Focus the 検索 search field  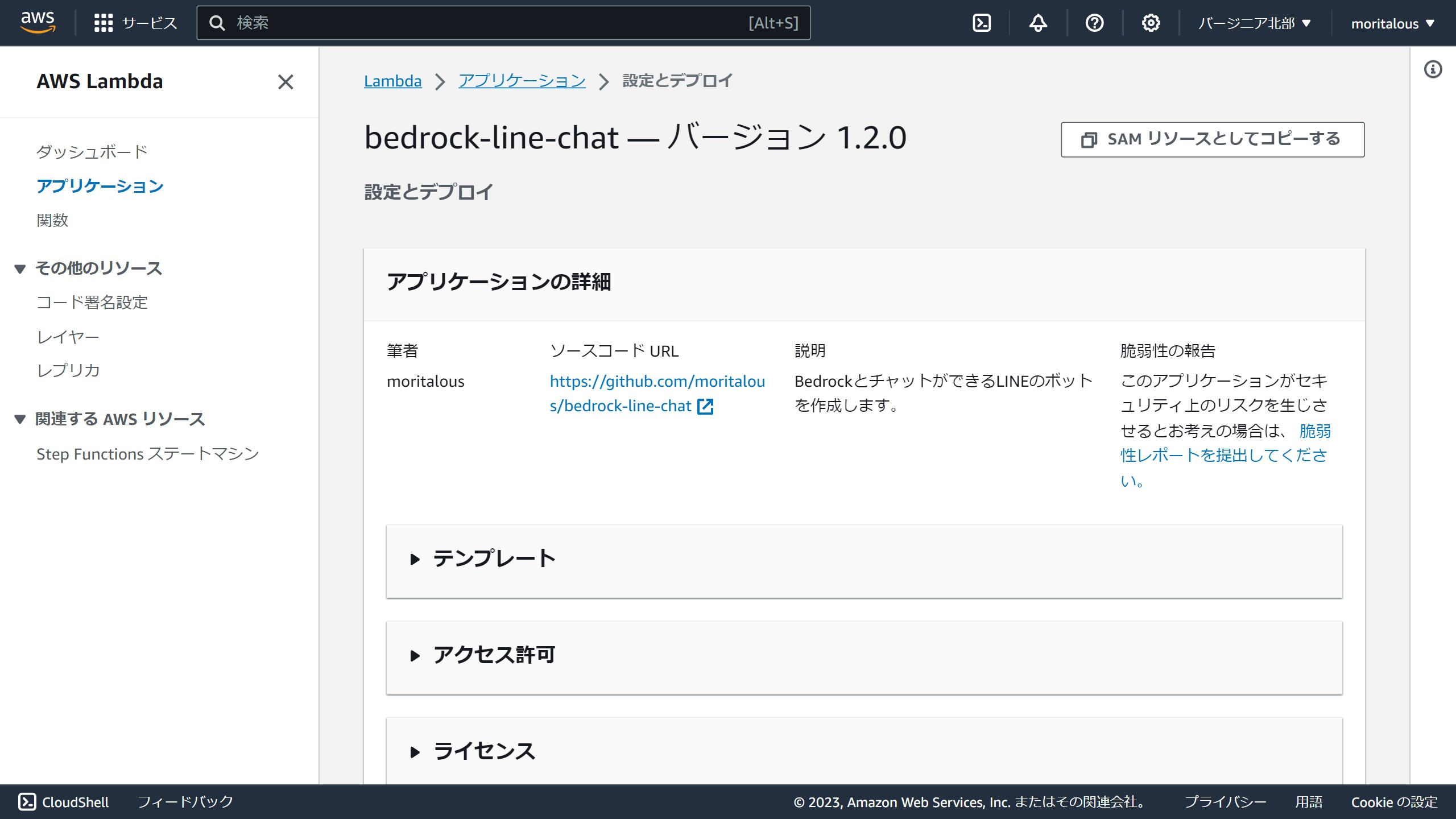click(x=489, y=23)
